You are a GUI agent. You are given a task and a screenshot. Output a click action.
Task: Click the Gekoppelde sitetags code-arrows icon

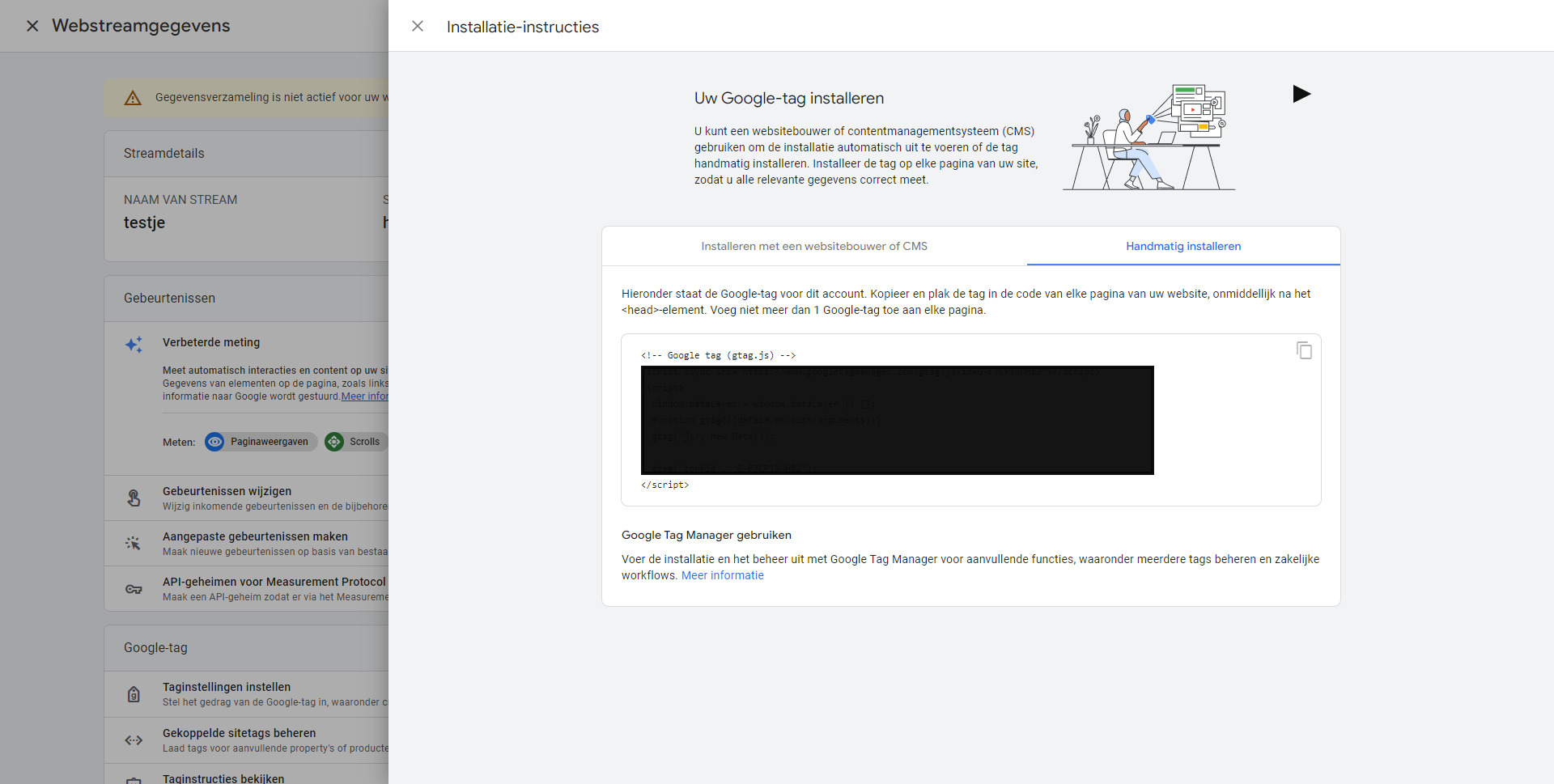coord(134,740)
